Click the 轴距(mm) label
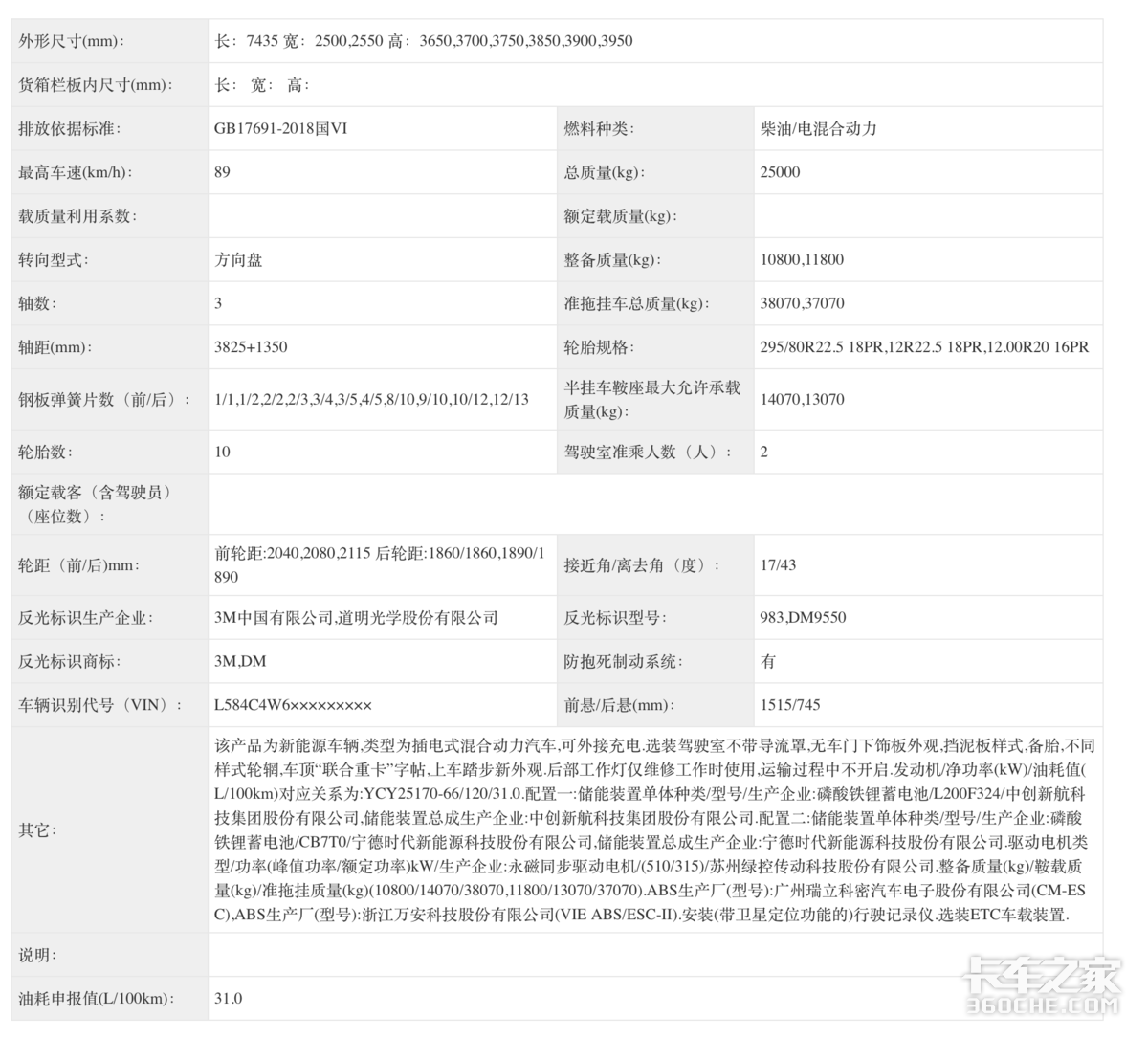 [x=55, y=347]
